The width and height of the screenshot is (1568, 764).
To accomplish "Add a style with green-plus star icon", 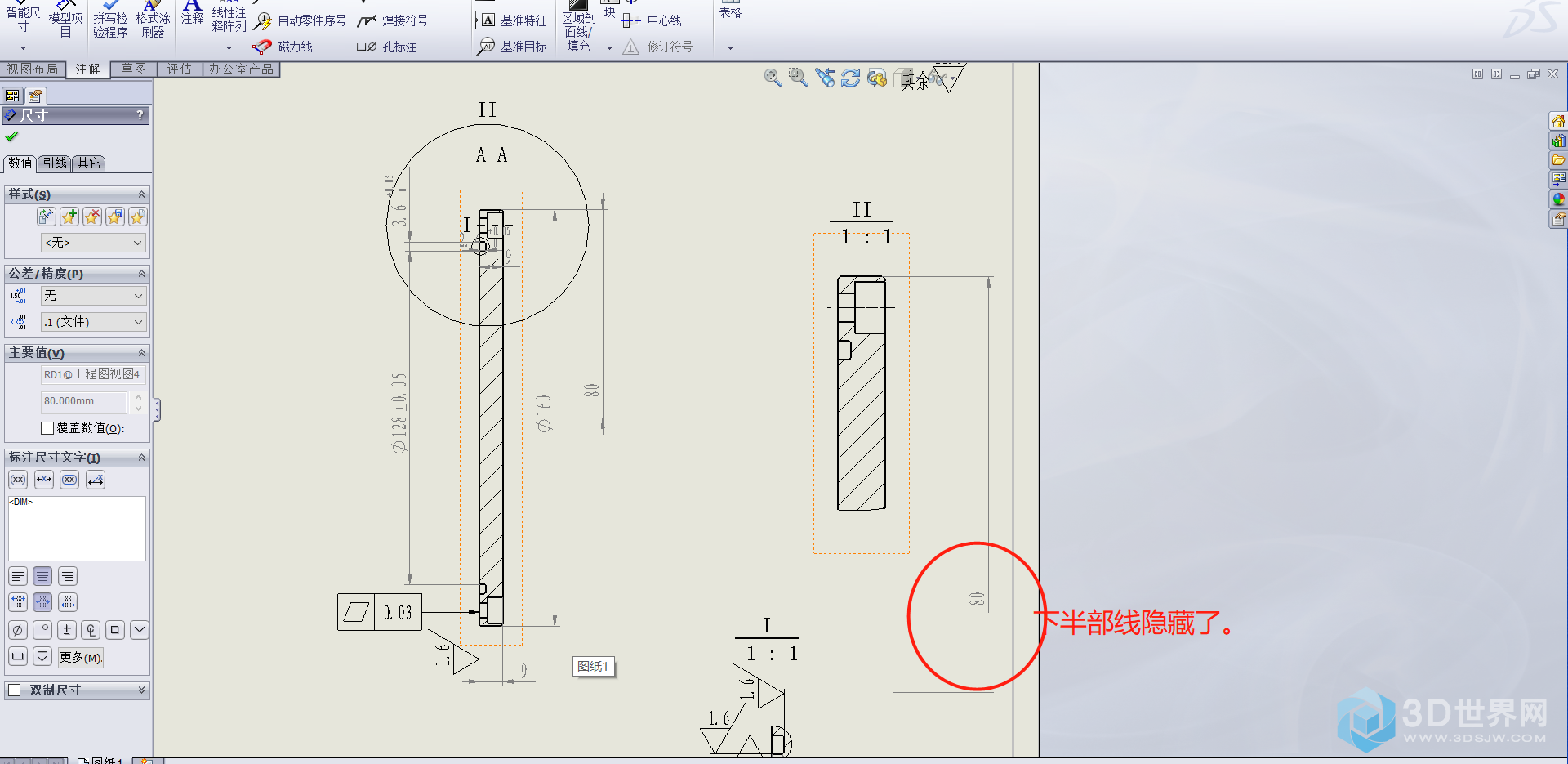I will point(69,217).
